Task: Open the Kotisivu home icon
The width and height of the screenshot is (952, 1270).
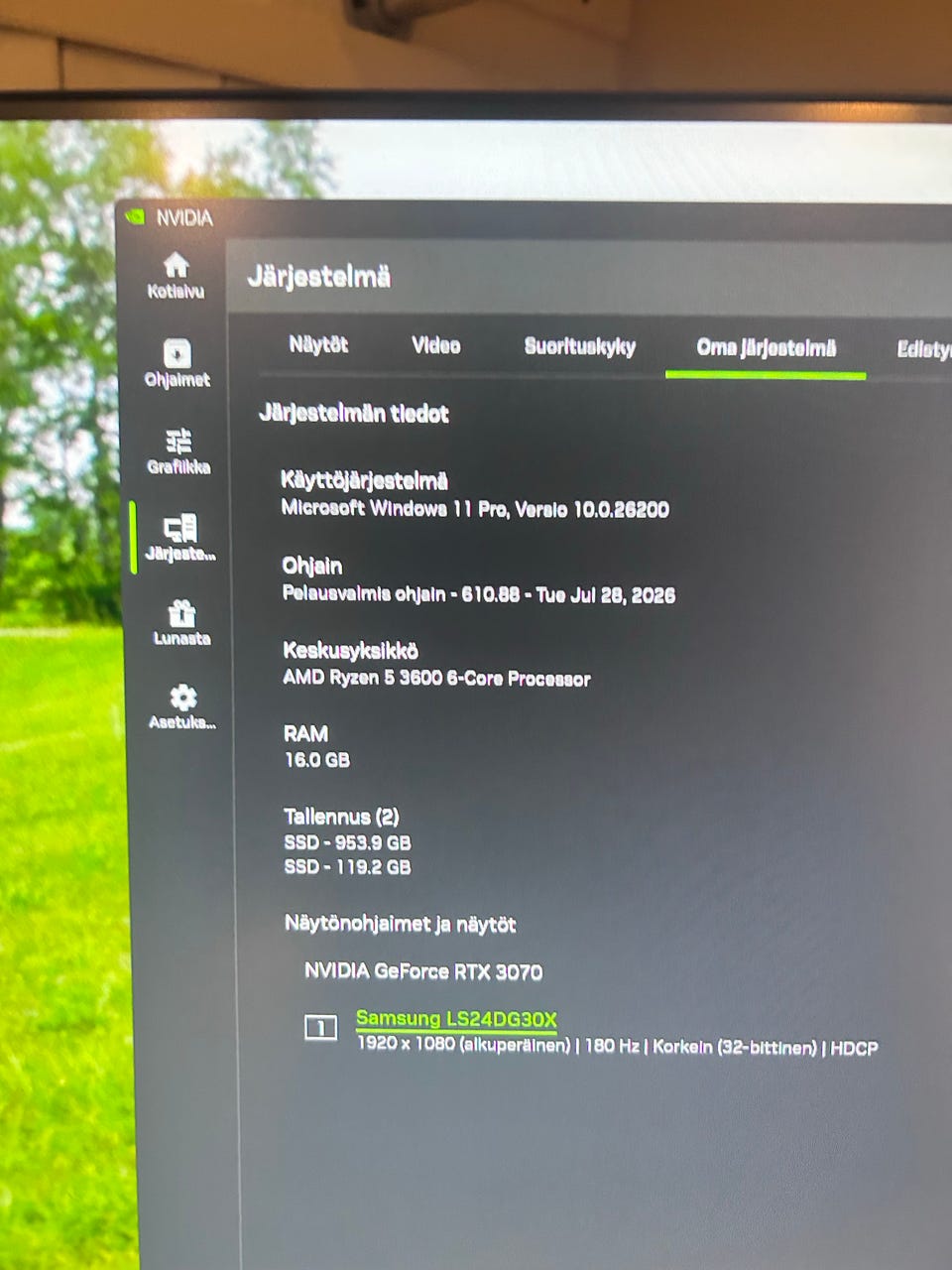Action: pos(176,265)
